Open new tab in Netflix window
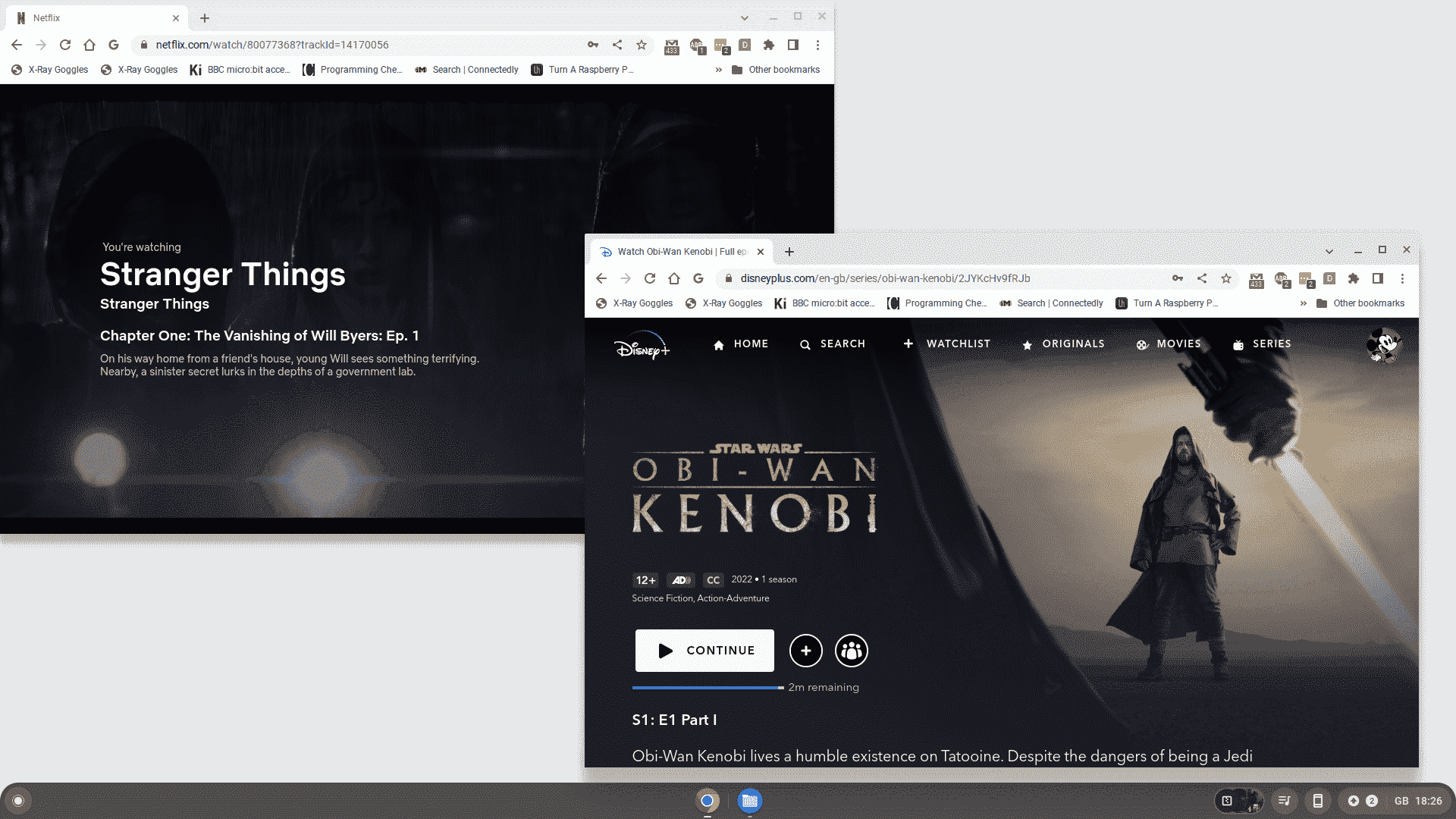1456x819 pixels. pyautogui.click(x=205, y=18)
